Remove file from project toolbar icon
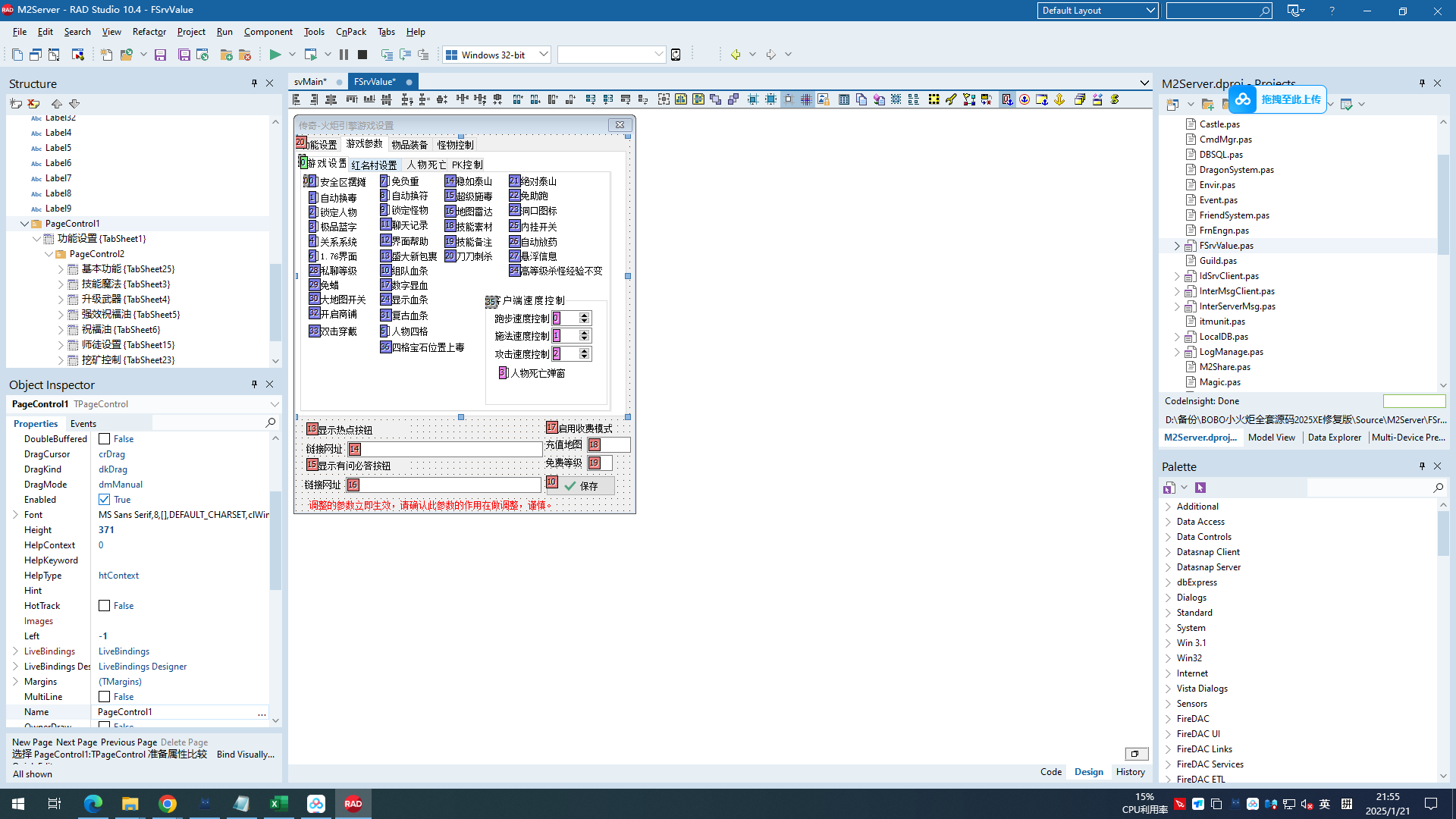The image size is (1456, 819). pyautogui.click(x=244, y=55)
